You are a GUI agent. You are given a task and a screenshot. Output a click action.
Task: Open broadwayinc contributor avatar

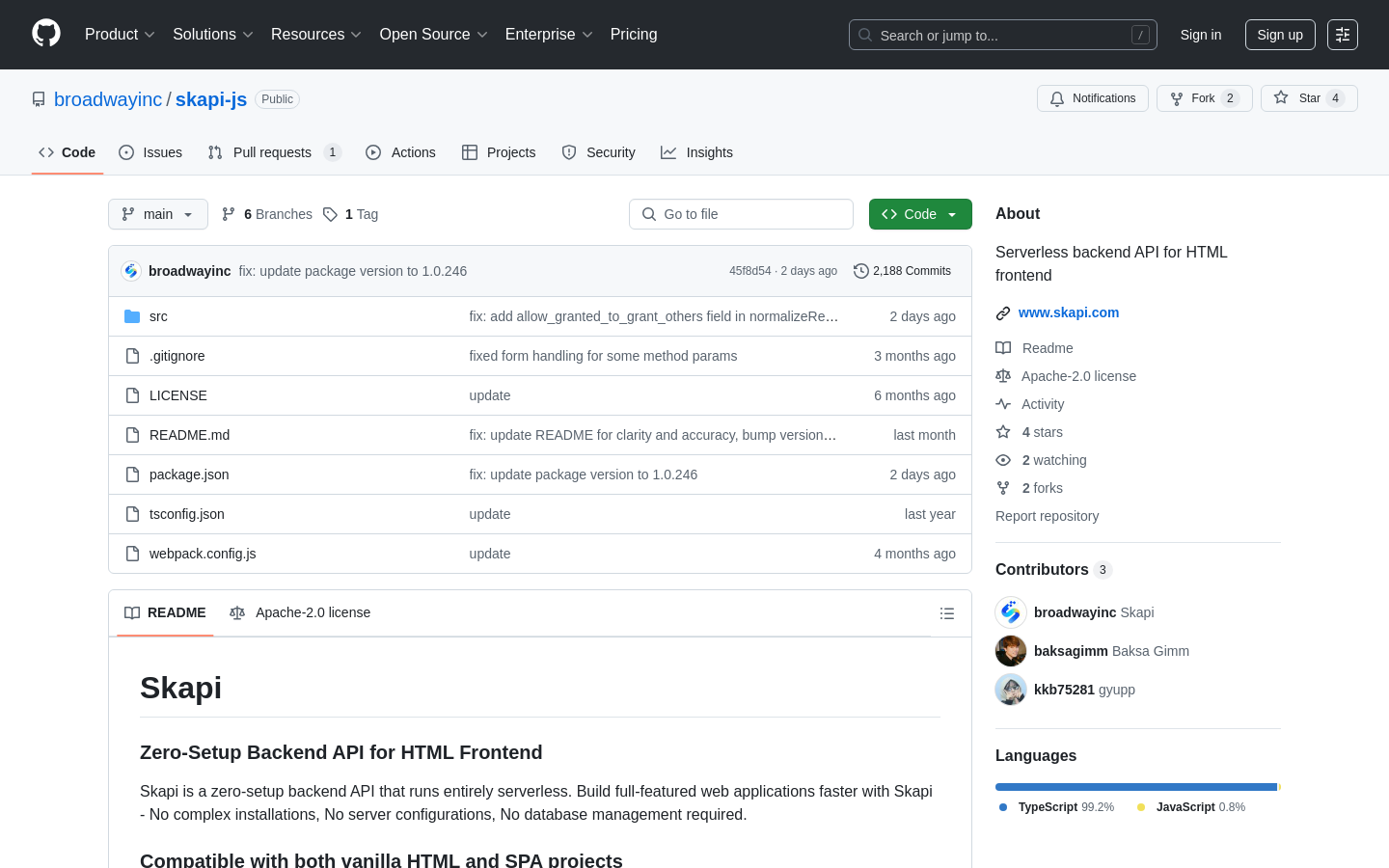pos(1011,612)
